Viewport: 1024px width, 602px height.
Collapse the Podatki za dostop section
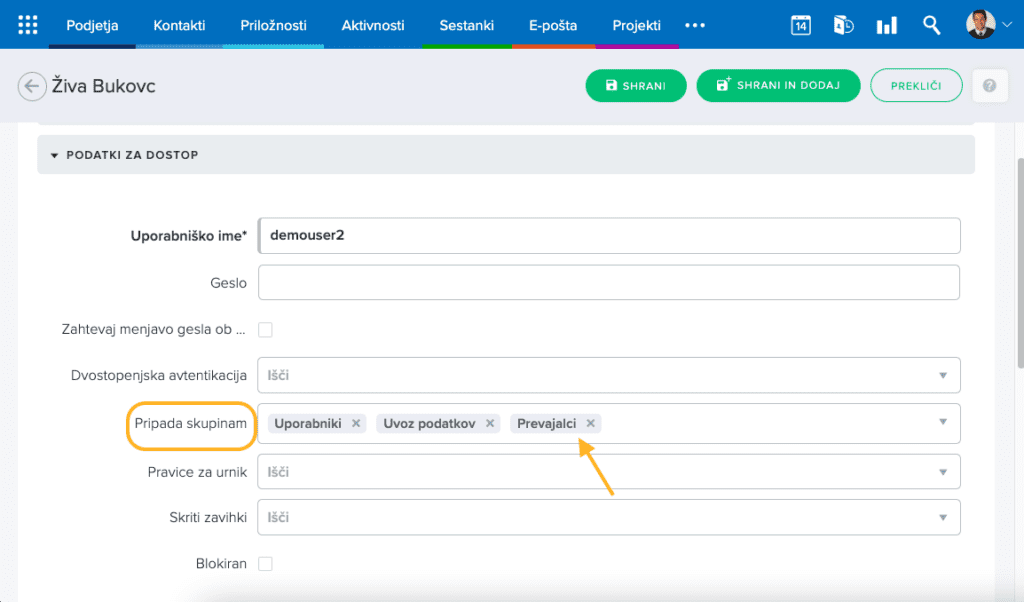[x=55, y=155]
